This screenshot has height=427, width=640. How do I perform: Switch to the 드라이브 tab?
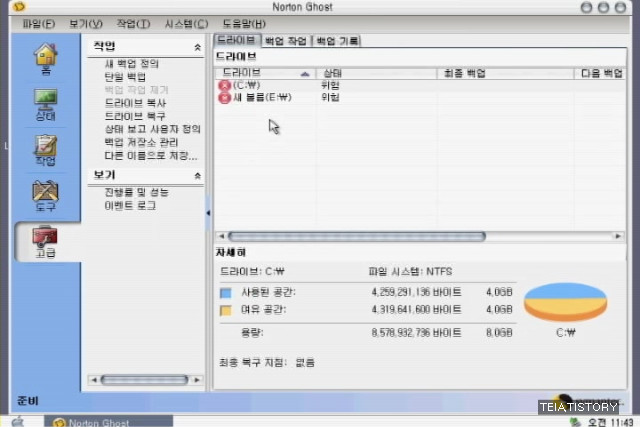[x=237, y=40]
